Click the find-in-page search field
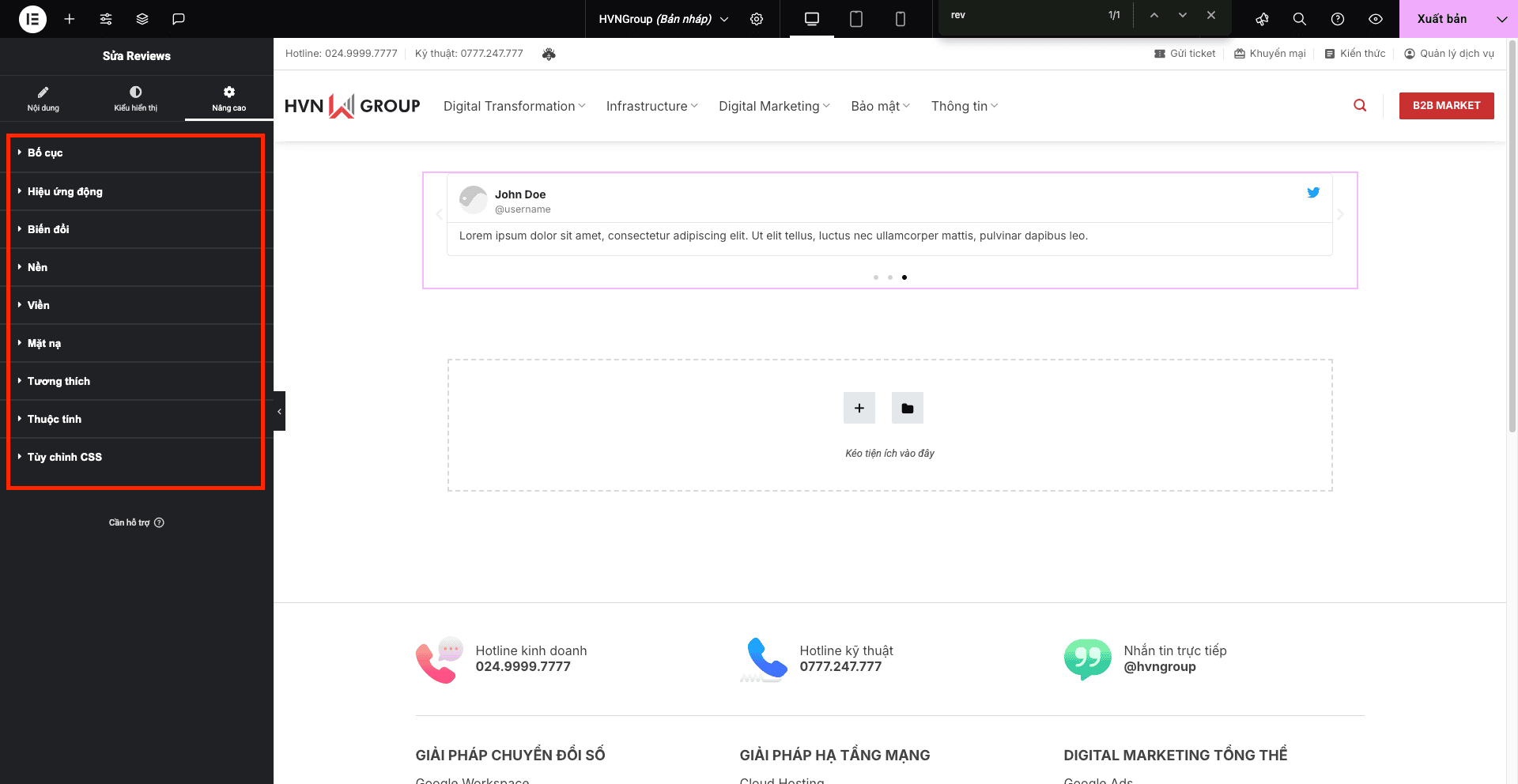Image resolution: width=1518 pixels, height=784 pixels. pyautogui.click(x=1024, y=15)
